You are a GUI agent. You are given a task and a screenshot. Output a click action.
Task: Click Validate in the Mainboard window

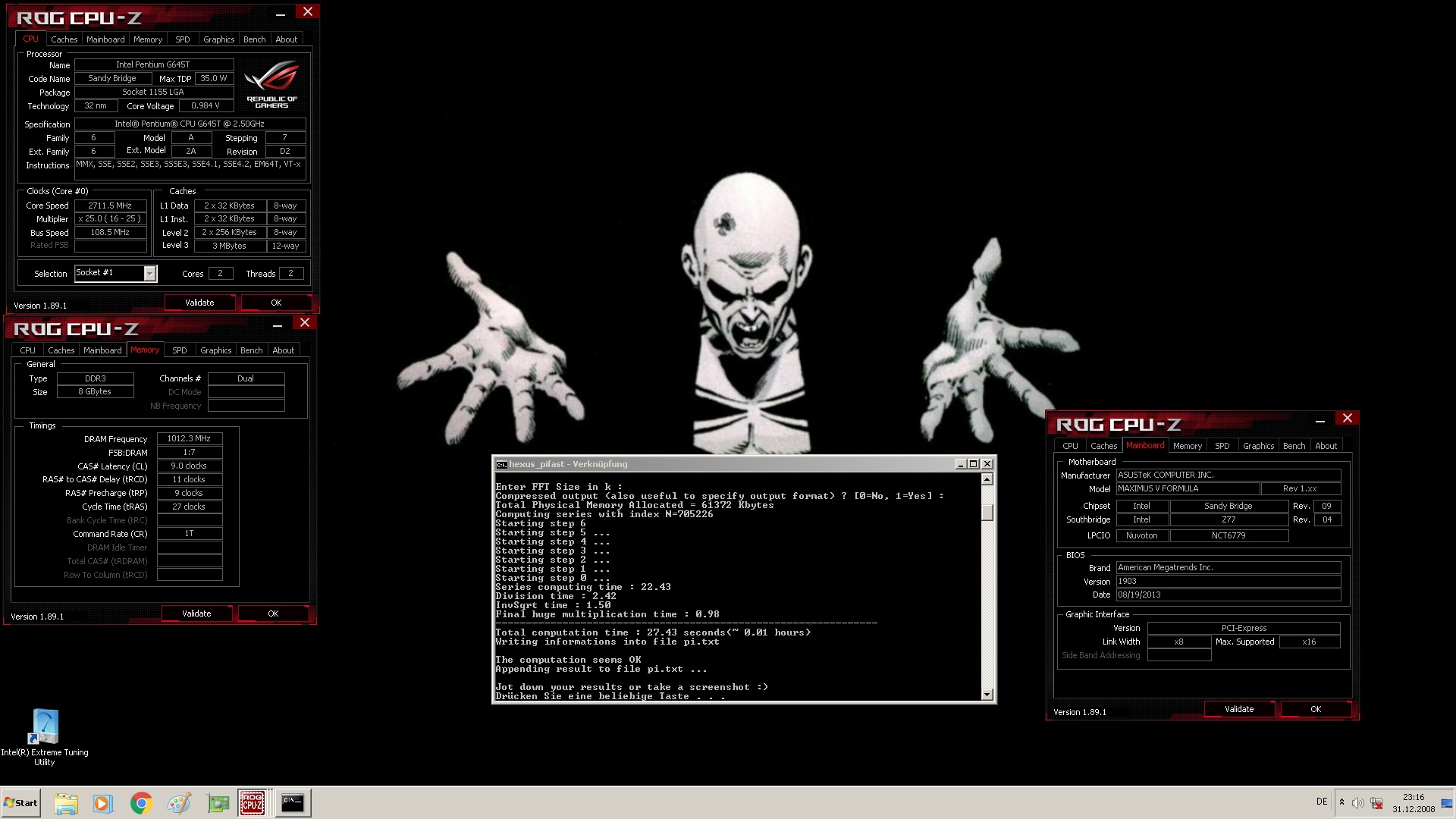tap(1240, 709)
